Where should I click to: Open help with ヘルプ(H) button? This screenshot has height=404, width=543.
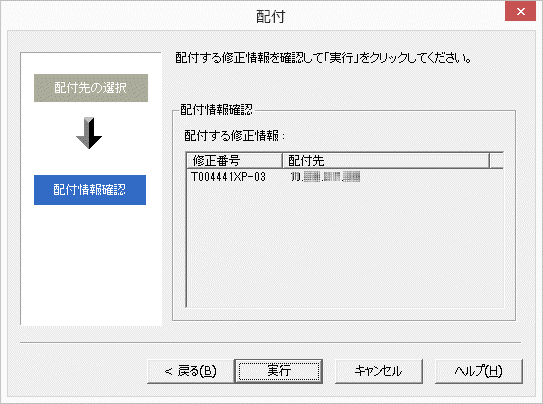click(478, 371)
